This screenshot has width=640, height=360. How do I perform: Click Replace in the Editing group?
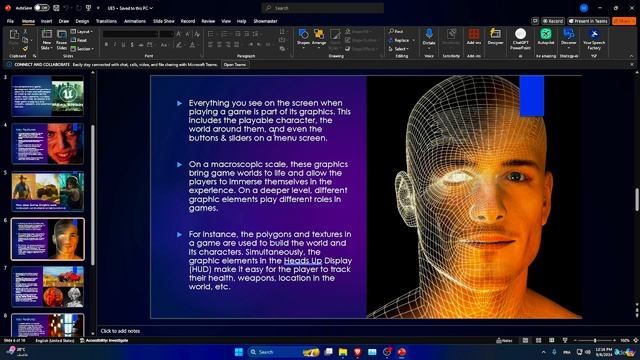(399, 40)
